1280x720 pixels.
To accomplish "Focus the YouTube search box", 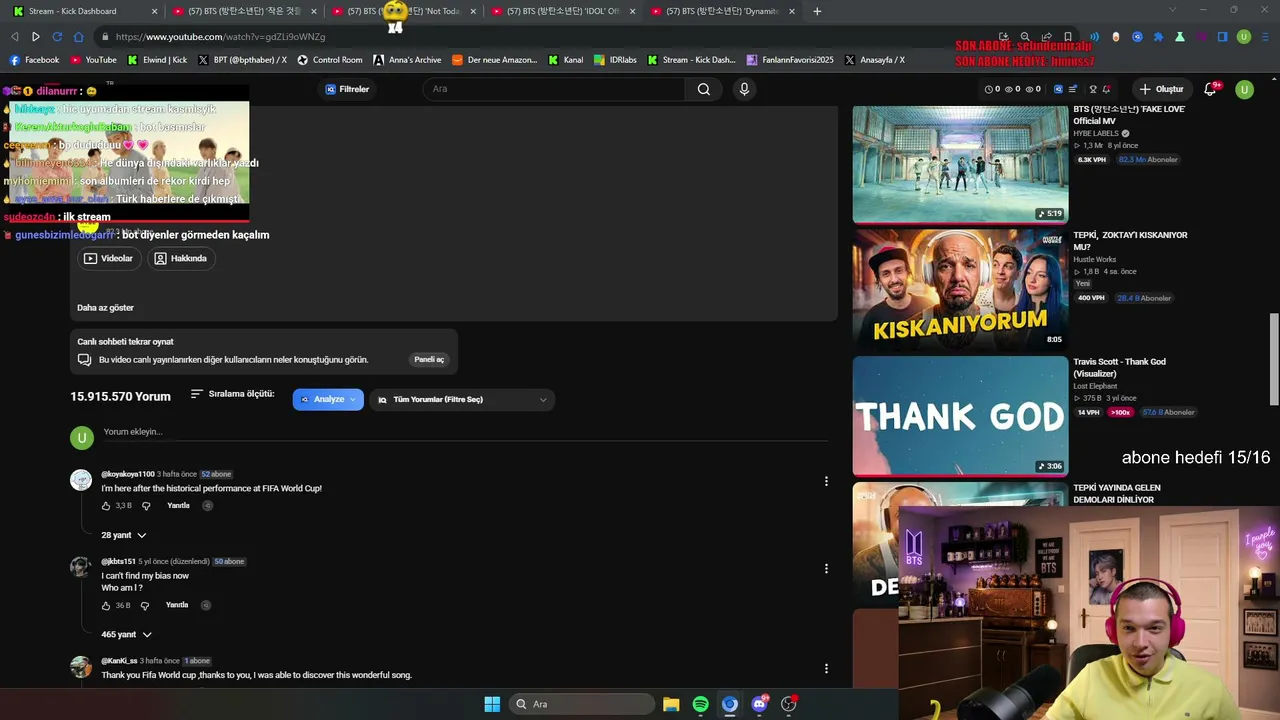I will (x=555, y=89).
